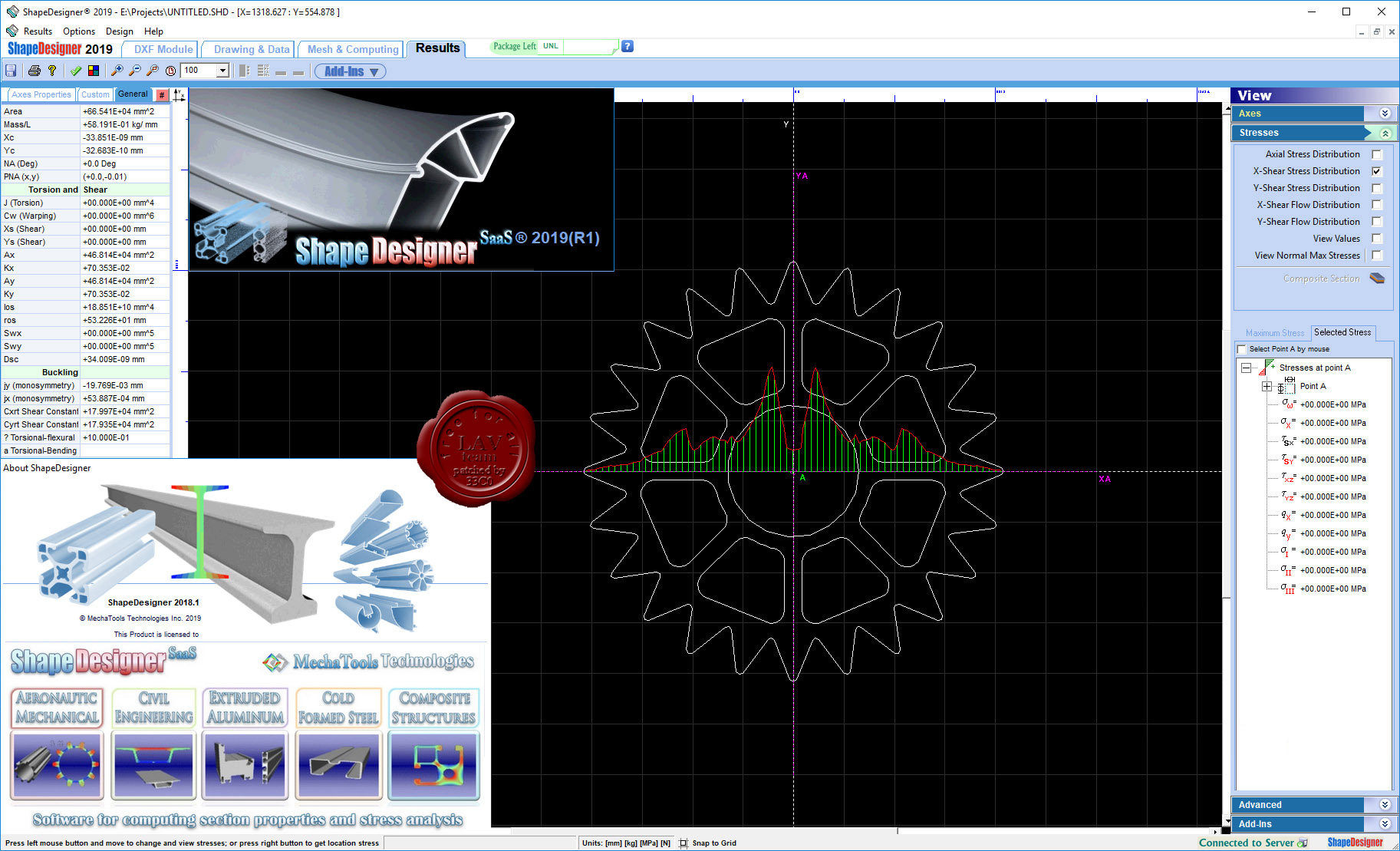Click the Cold Formed Steel label button
Image resolution: width=1400 pixels, height=851 pixels.
pos(338,708)
